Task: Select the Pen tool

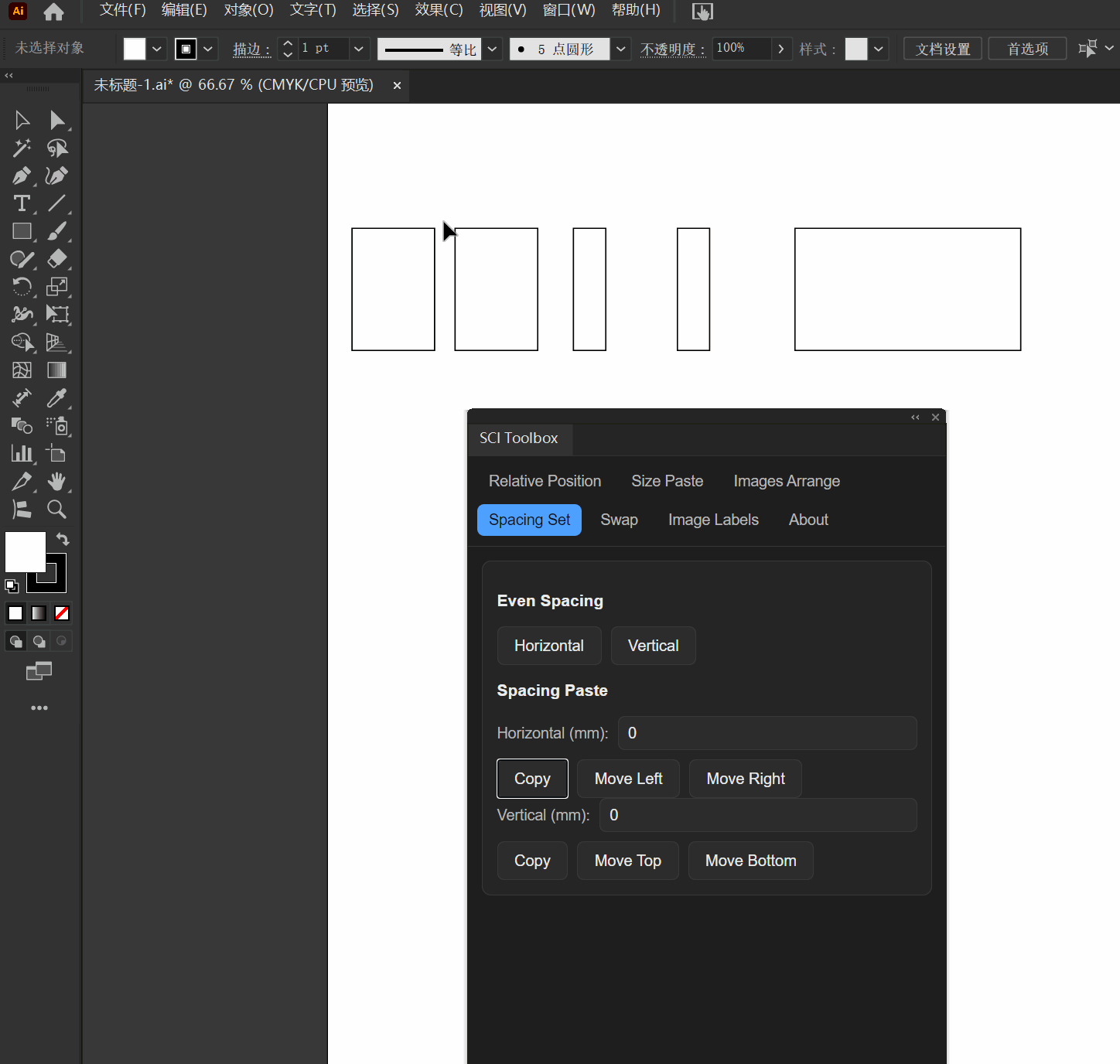Action: tap(22, 176)
